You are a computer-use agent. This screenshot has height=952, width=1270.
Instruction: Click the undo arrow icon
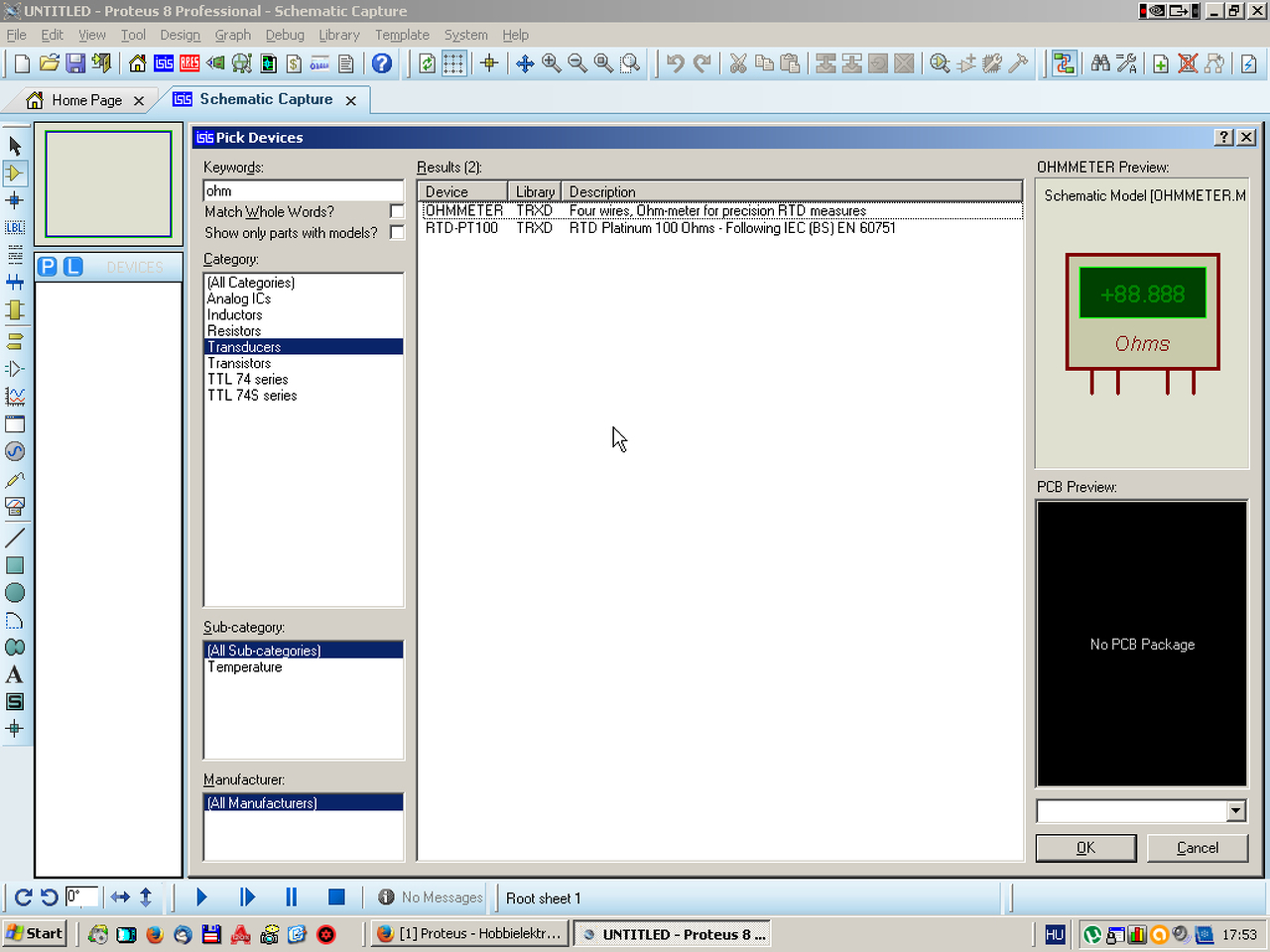point(676,63)
